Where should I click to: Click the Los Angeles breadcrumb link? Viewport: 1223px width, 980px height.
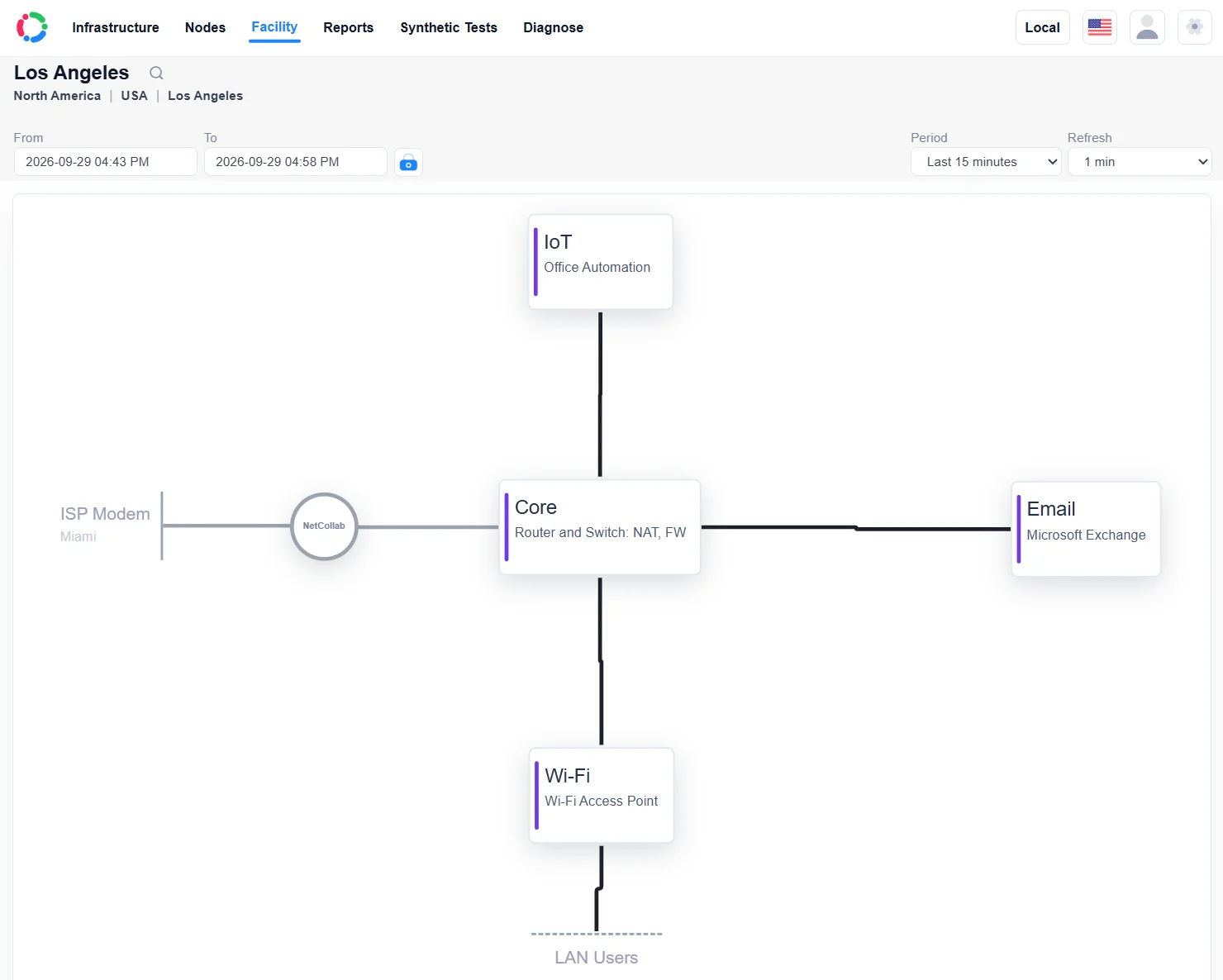coord(205,96)
